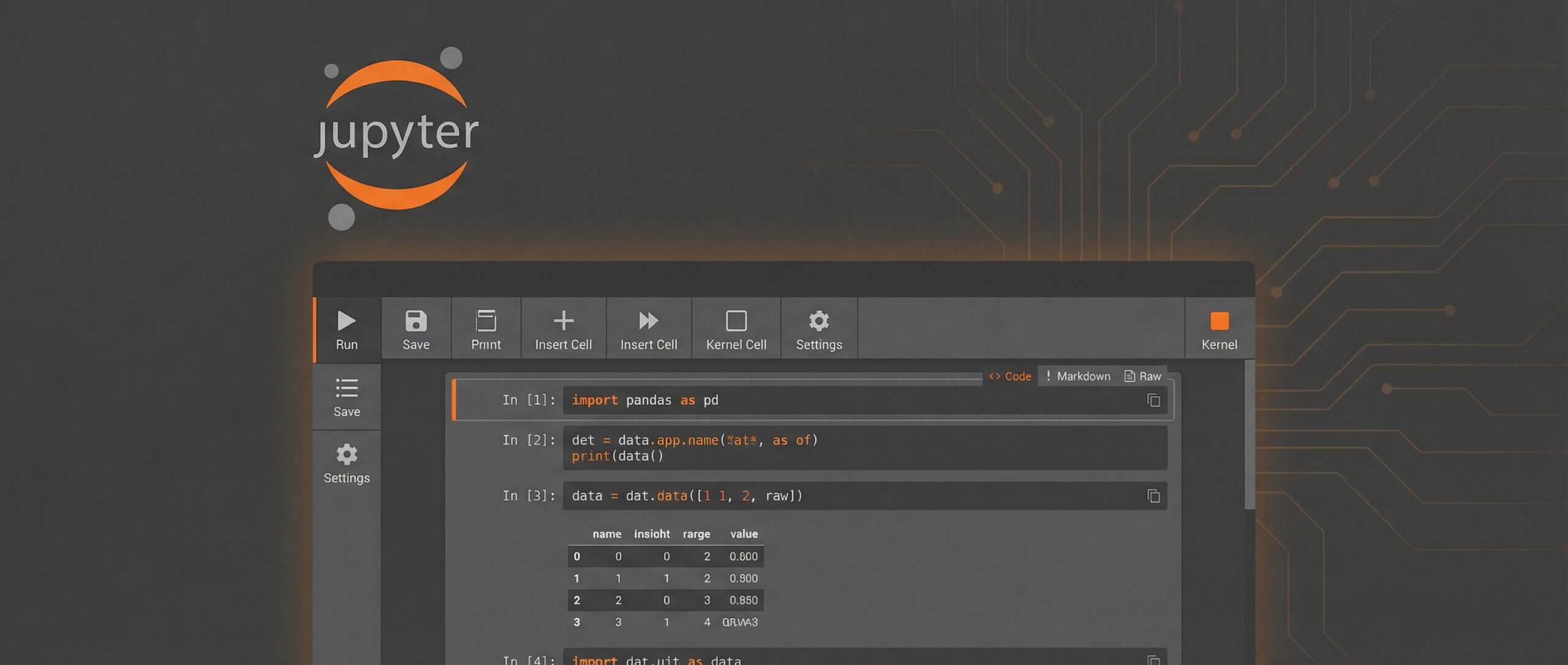Image resolution: width=1568 pixels, height=665 pixels.
Task: Select the Kernel Cell square icon
Action: pyautogui.click(x=736, y=328)
